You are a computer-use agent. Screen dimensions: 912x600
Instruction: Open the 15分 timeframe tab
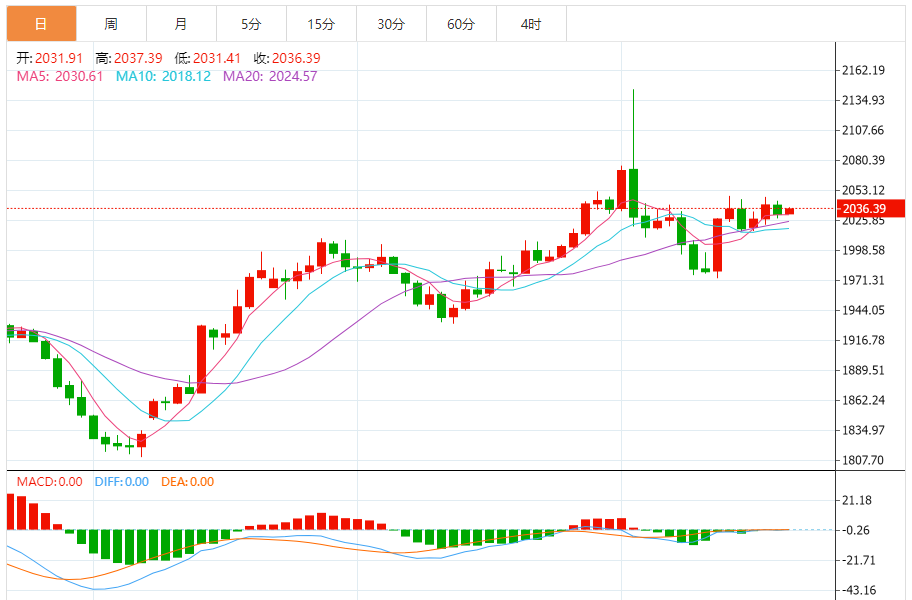(321, 24)
